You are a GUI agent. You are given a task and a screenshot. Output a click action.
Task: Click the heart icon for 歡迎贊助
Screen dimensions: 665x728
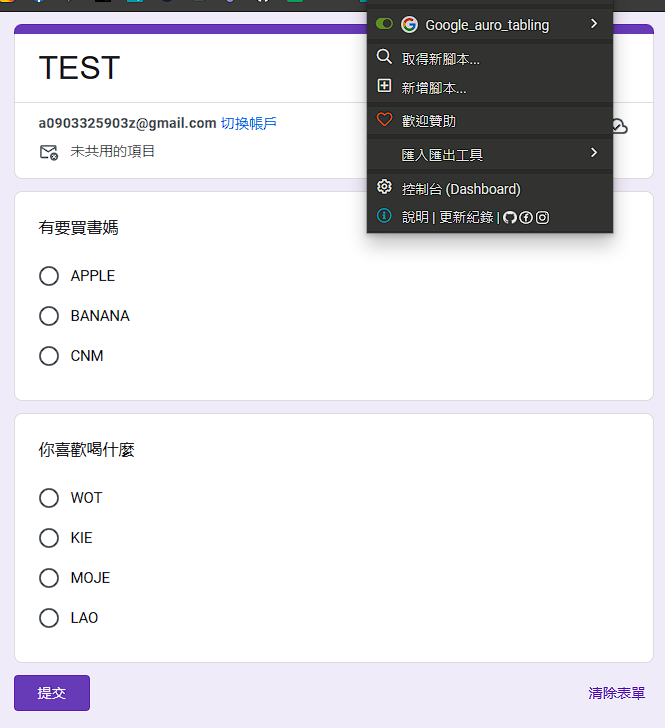click(384, 120)
